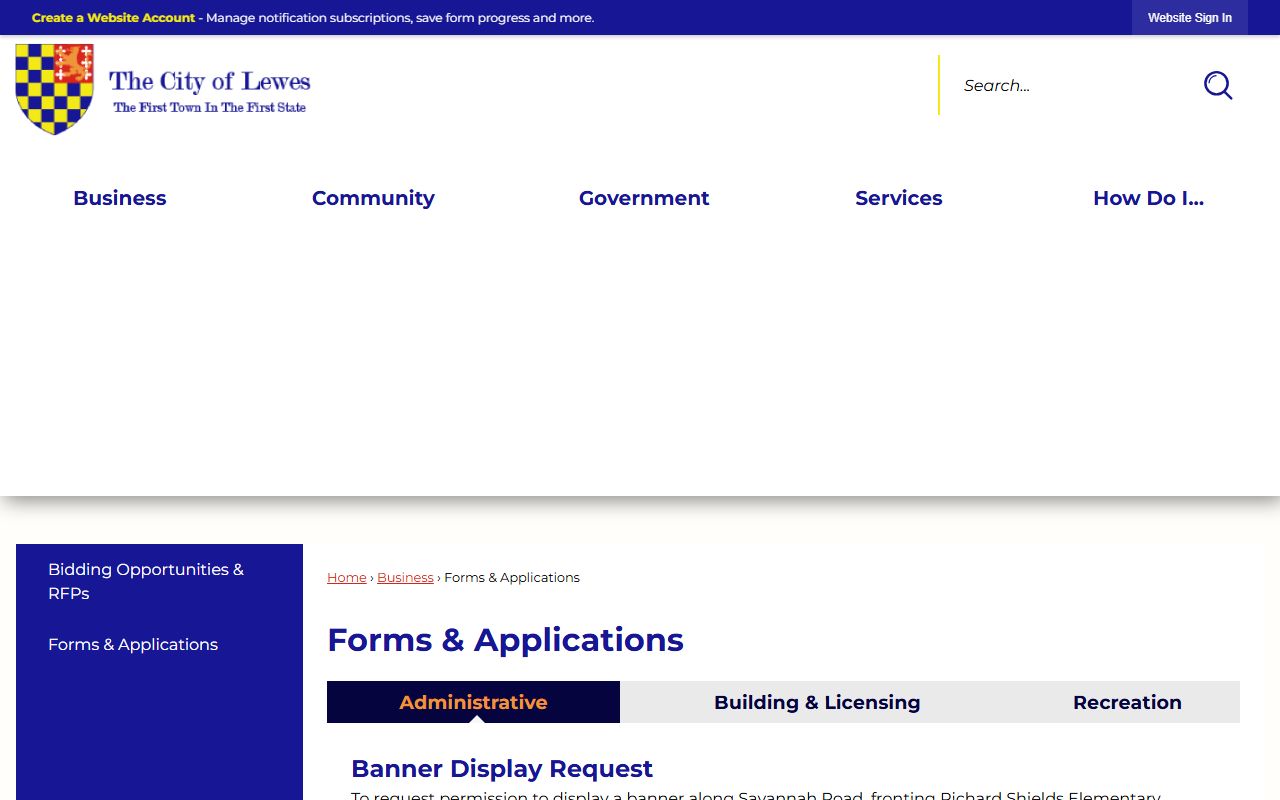Open the Services menu

899,198
